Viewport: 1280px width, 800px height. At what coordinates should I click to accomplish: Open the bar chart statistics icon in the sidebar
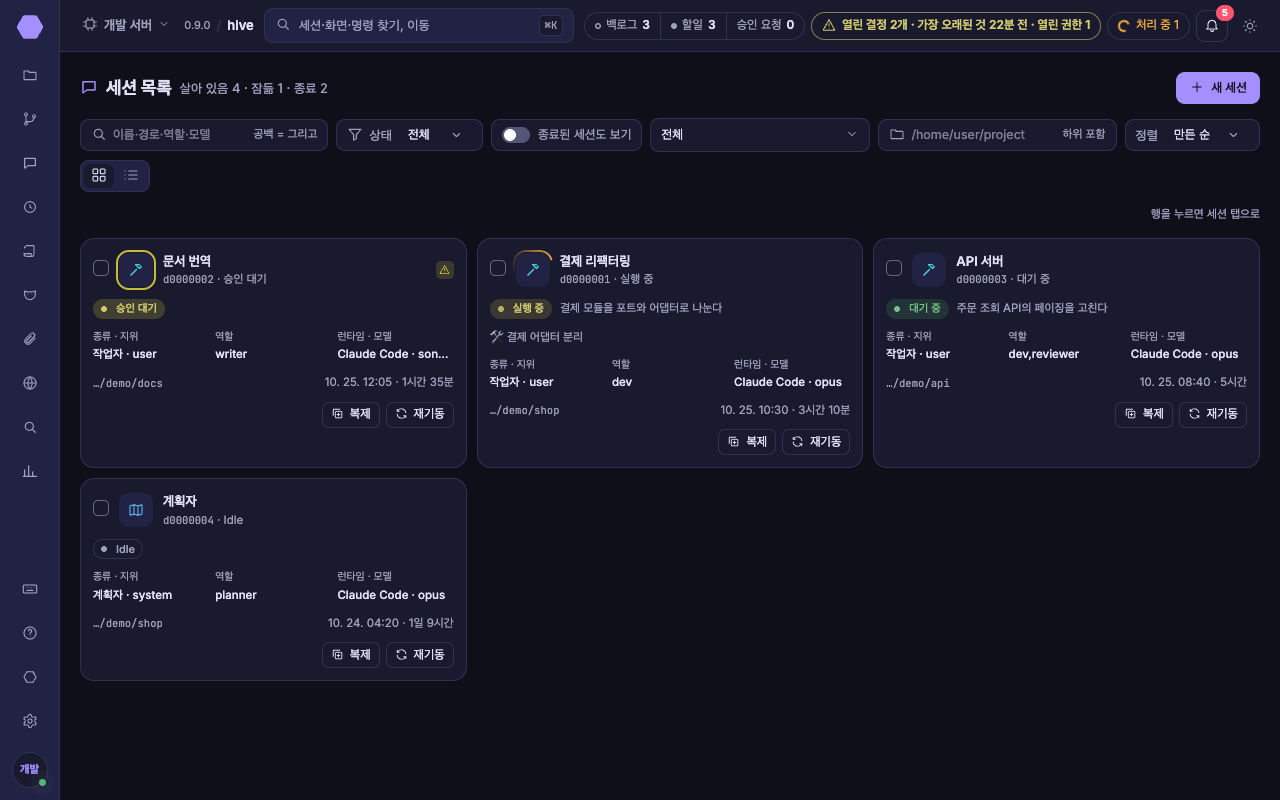click(x=30, y=471)
